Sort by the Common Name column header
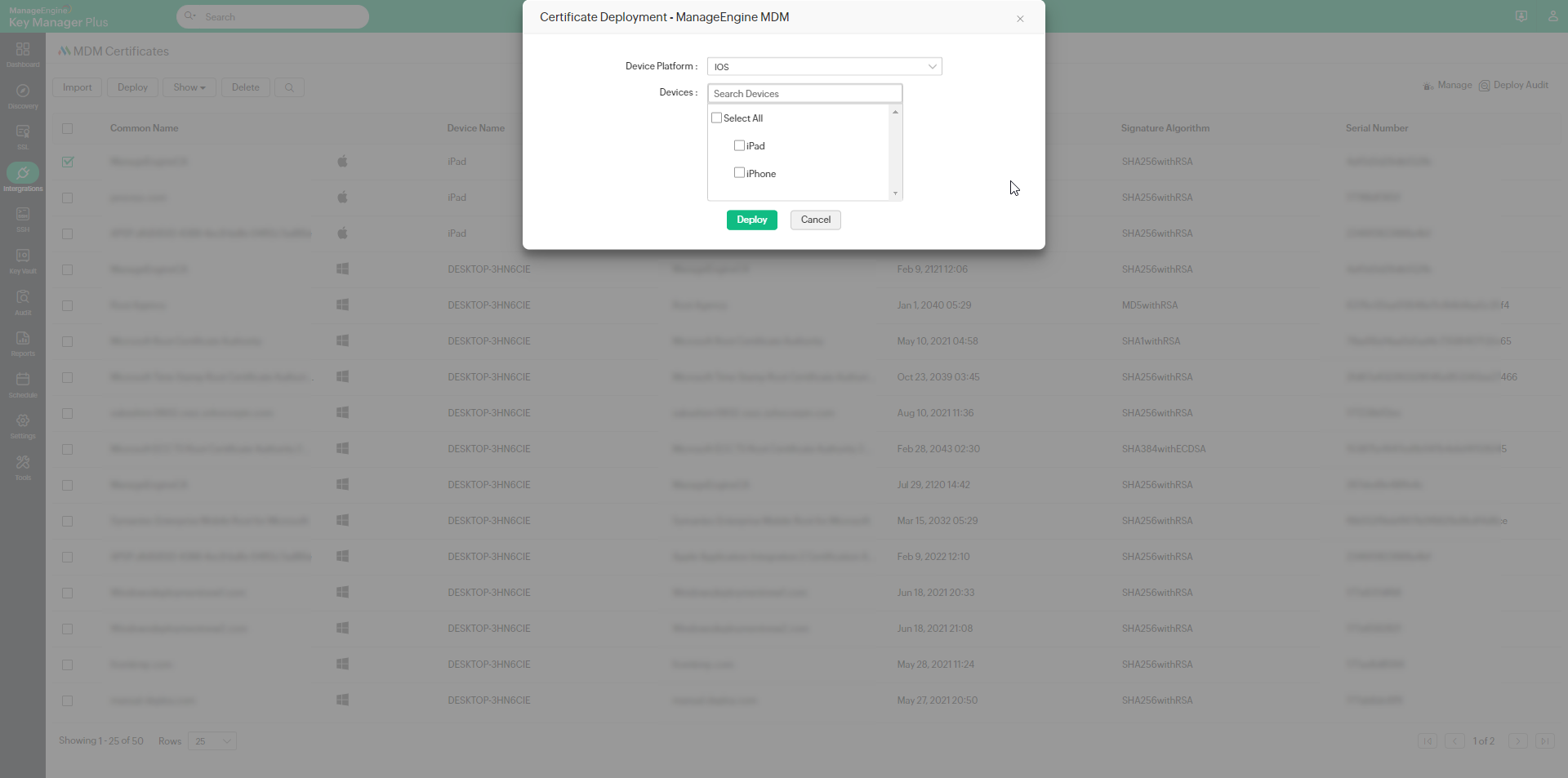The image size is (1568, 778). 144,128
